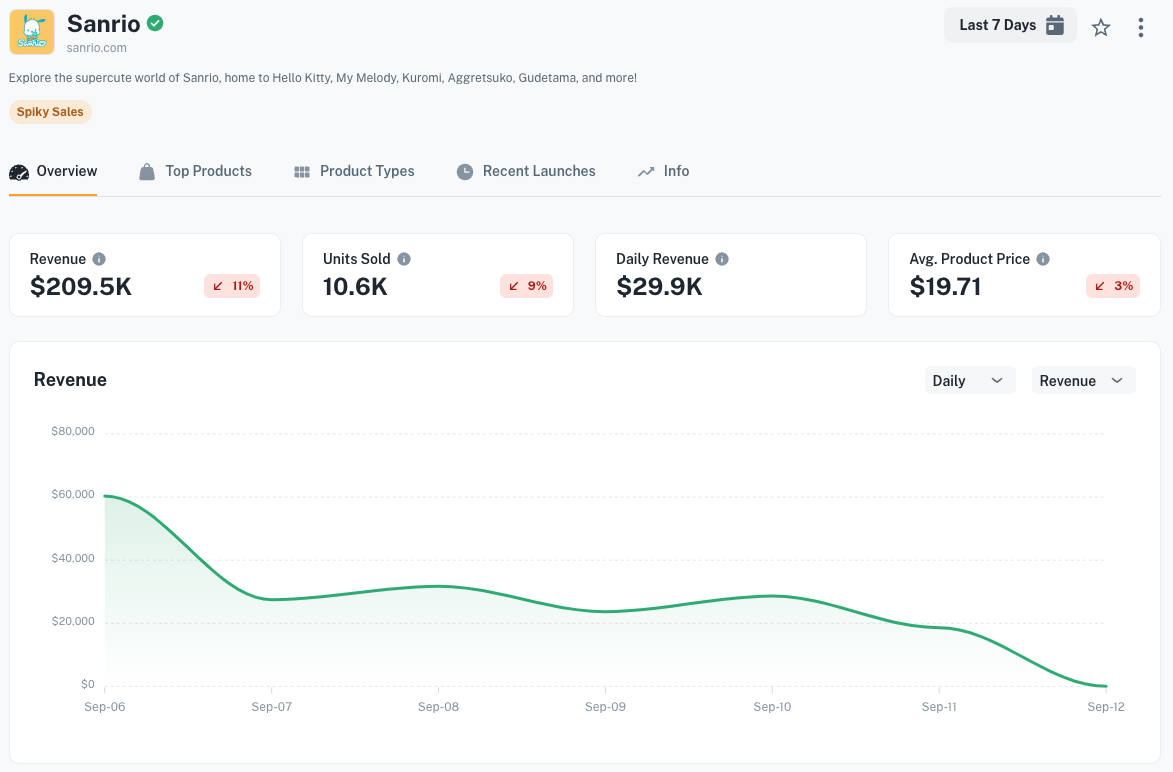Click the grid icon beside Product Types
The image size is (1173, 772).
[x=301, y=171]
